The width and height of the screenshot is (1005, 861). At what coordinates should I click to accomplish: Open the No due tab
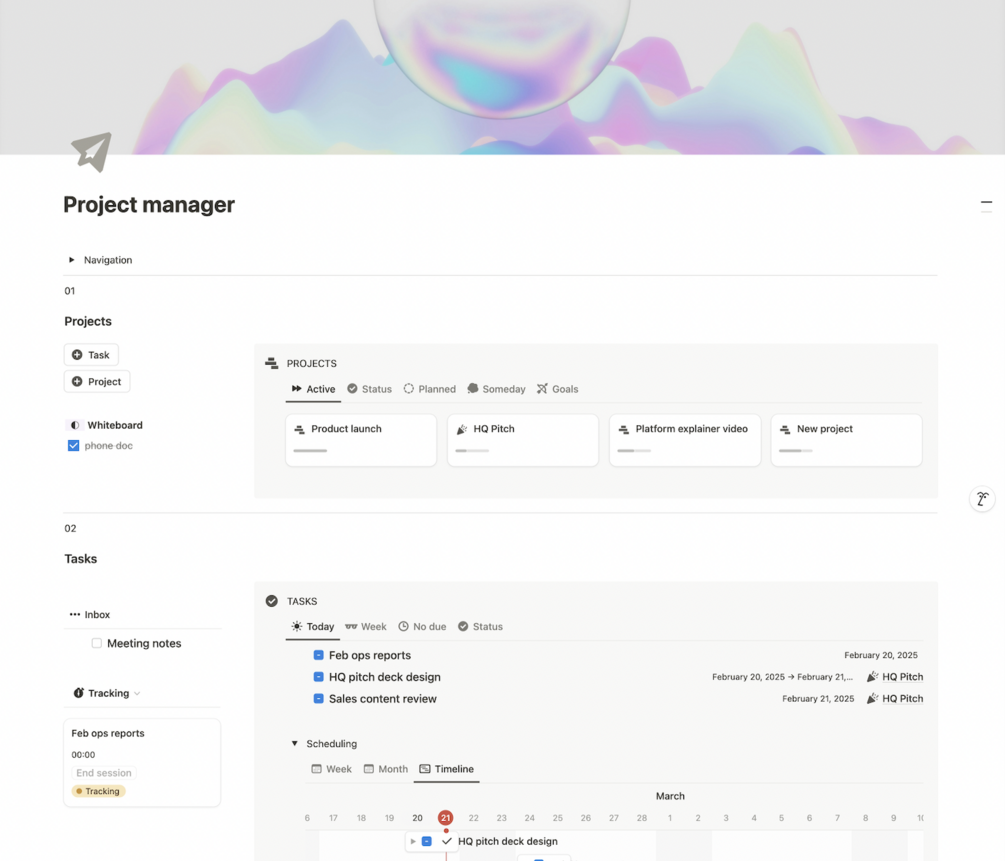pos(422,626)
